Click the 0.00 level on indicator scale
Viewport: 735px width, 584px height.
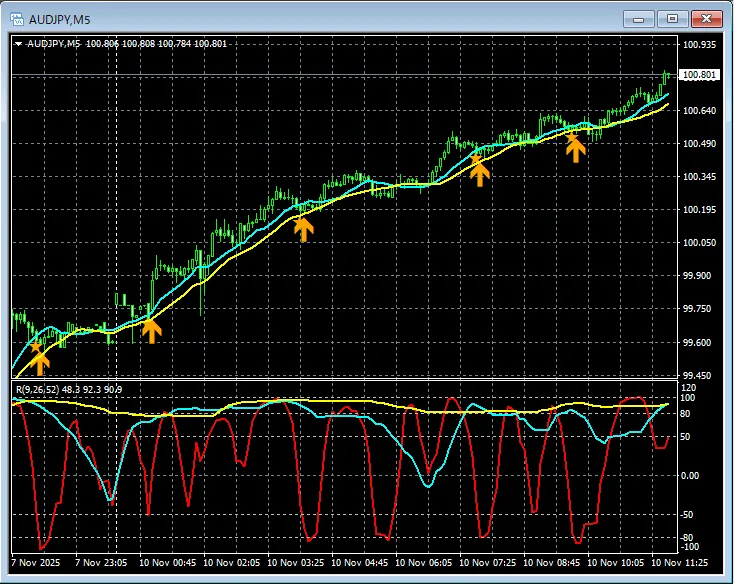coord(690,476)
